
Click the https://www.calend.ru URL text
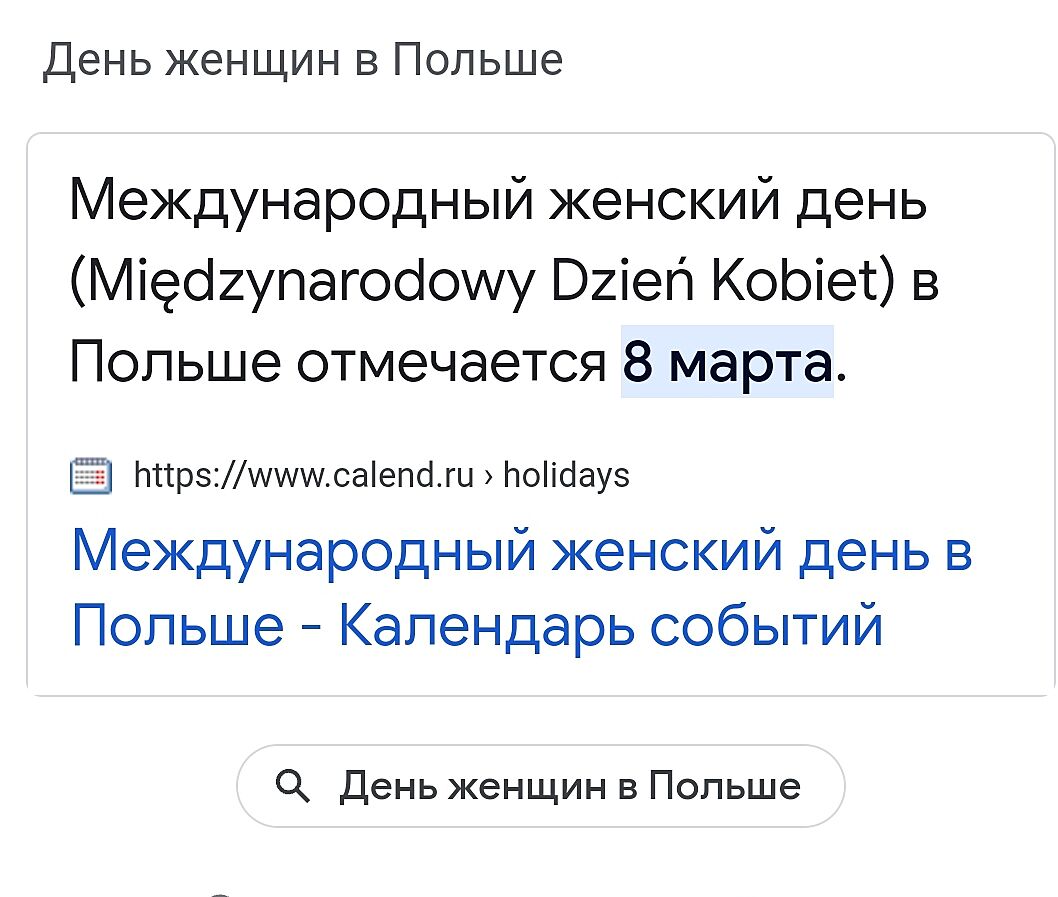(303, 474)
